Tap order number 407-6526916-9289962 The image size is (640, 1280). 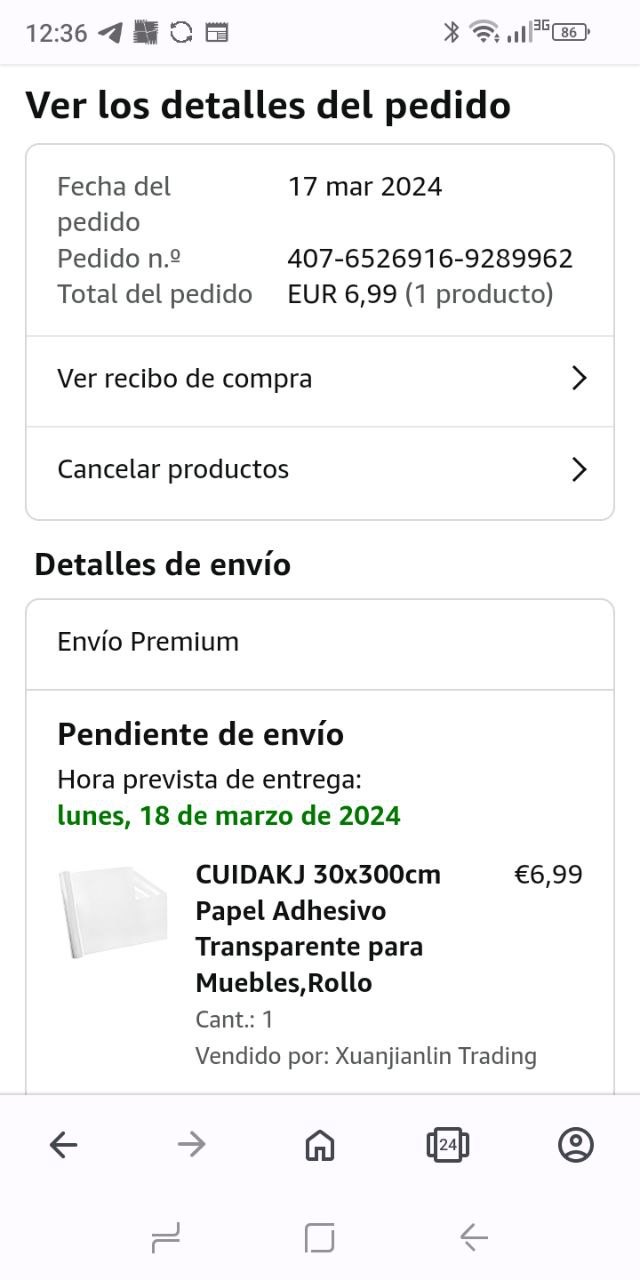point(430,258)
